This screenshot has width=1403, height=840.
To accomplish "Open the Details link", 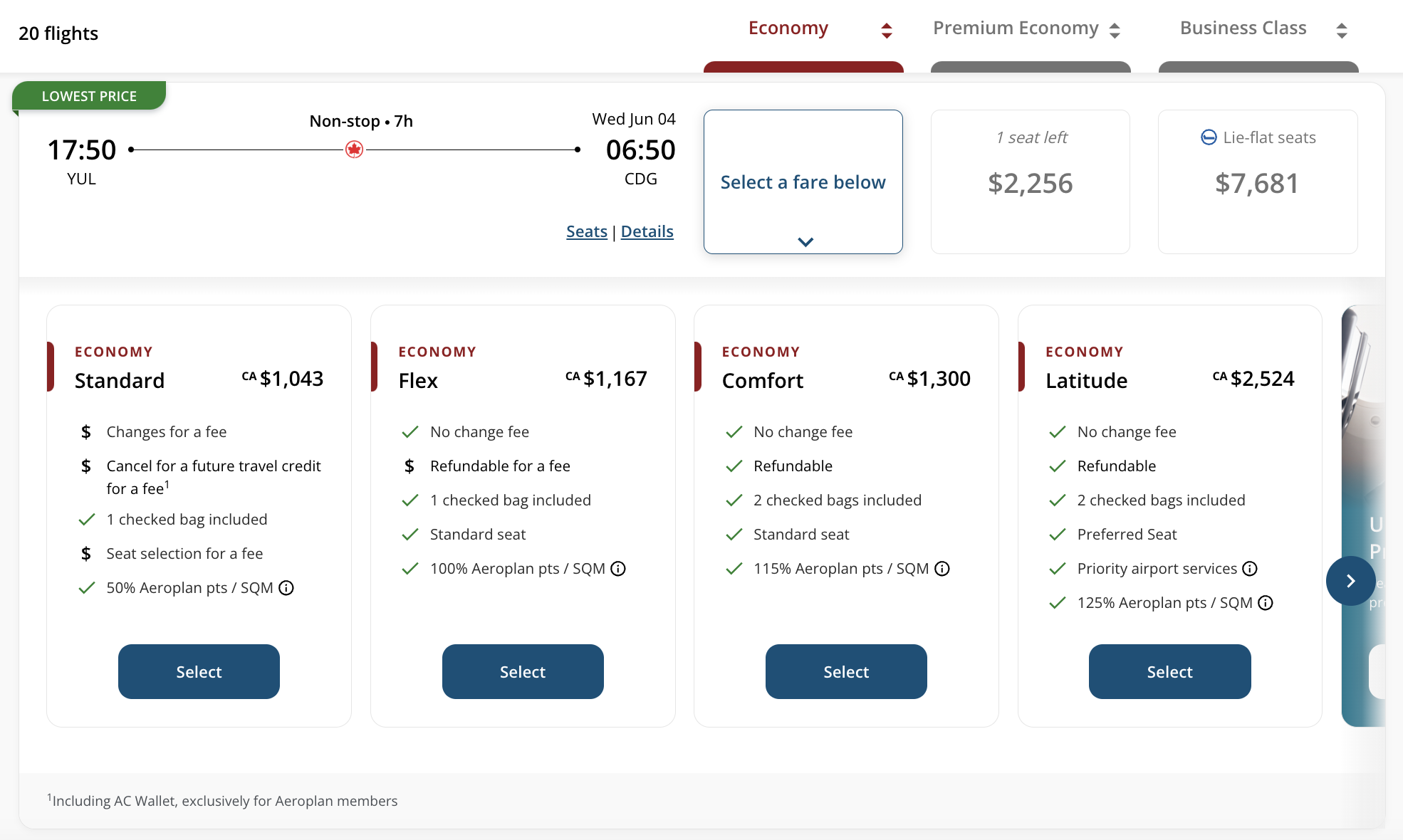I will [647, 231].
